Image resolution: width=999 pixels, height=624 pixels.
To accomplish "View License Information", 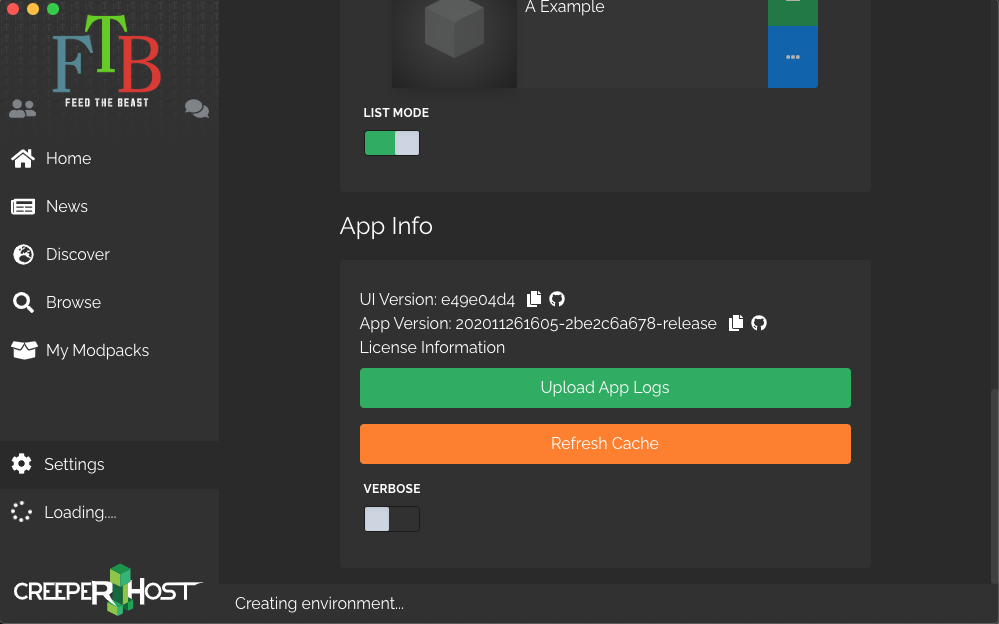I will [431, 347].
